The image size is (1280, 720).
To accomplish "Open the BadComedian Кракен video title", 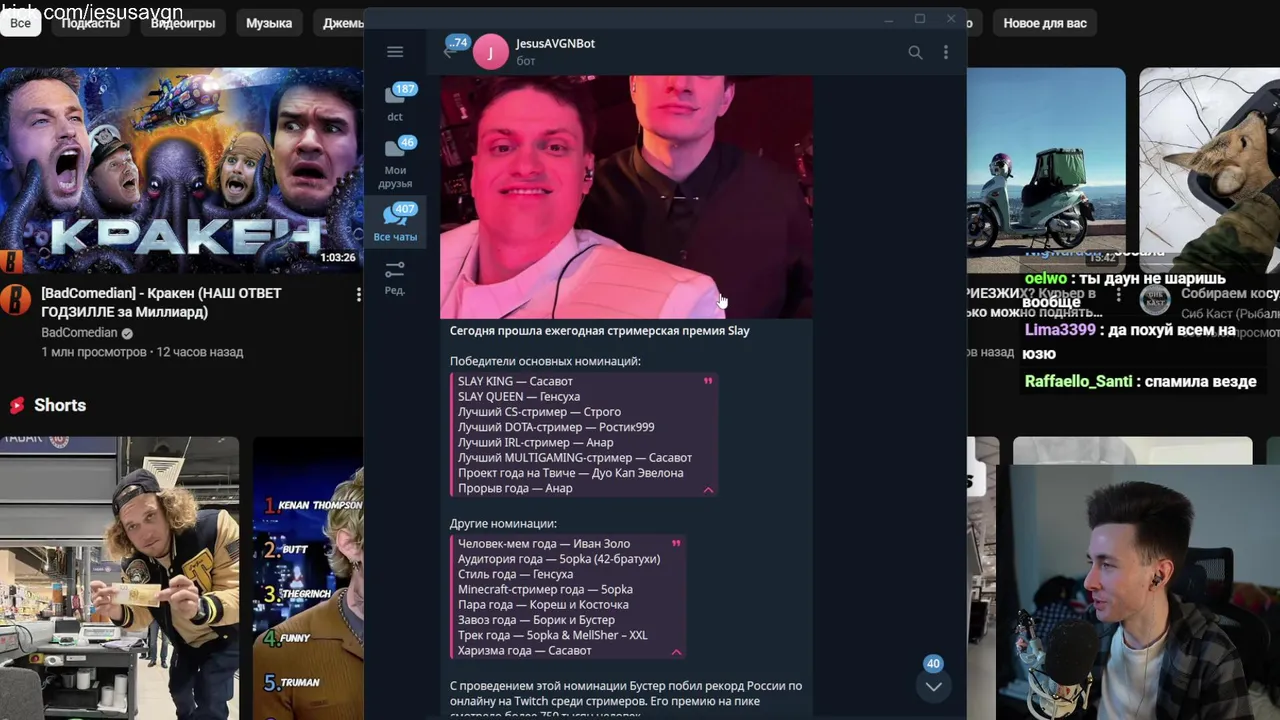I will pos(161,302).
